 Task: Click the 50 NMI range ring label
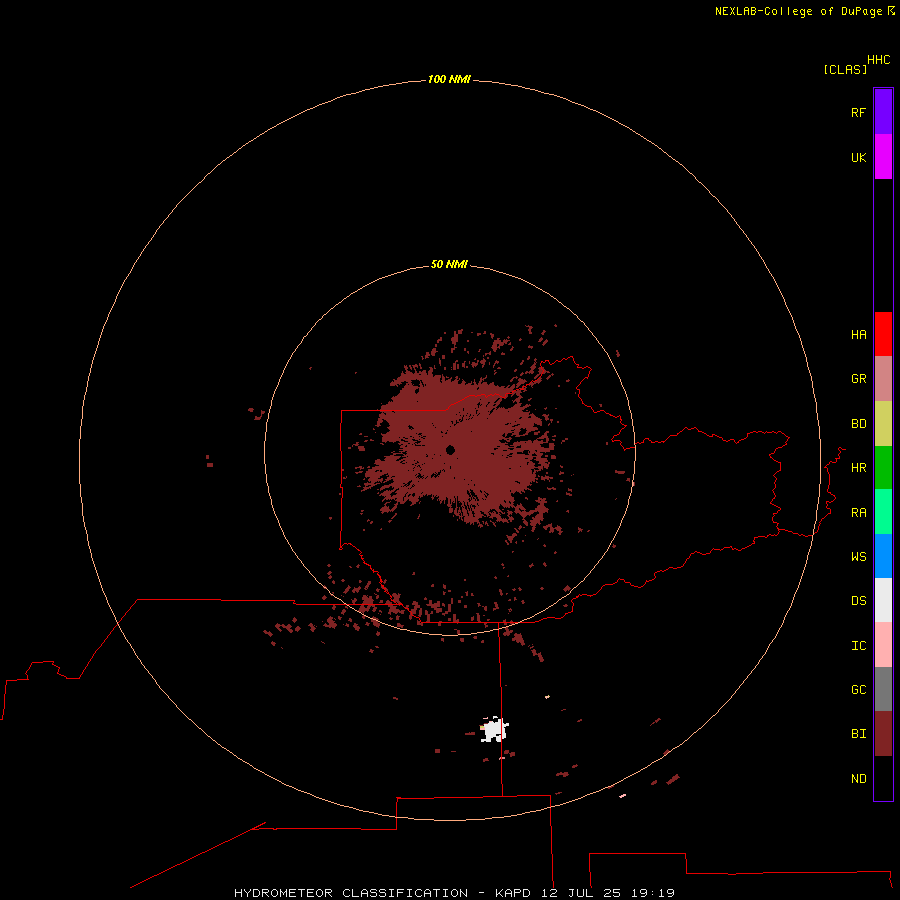click(x=449, y=264)
